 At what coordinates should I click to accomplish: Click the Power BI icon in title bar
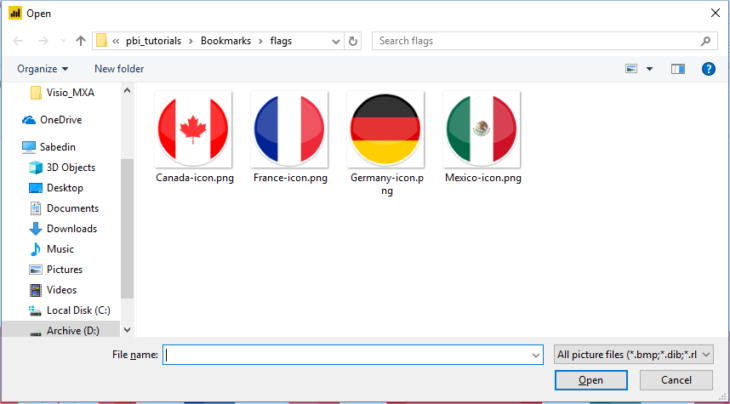(15, 13)
